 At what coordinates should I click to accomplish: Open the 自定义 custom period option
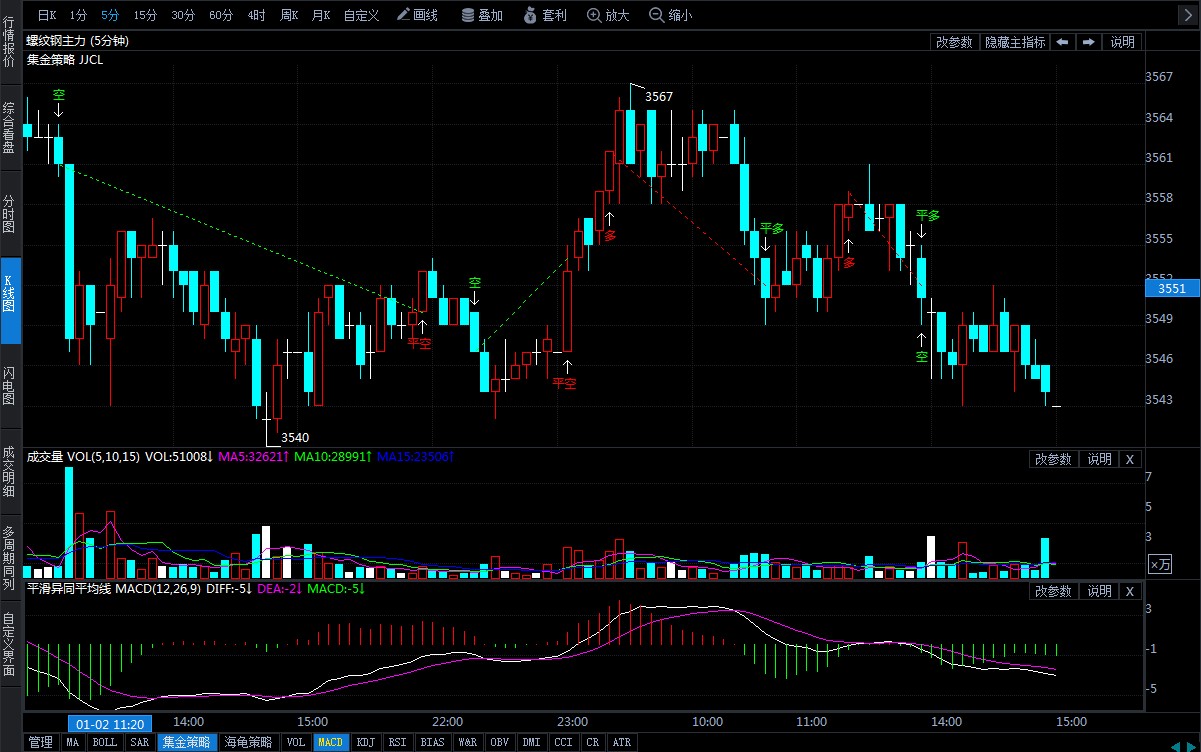point(361,15)
